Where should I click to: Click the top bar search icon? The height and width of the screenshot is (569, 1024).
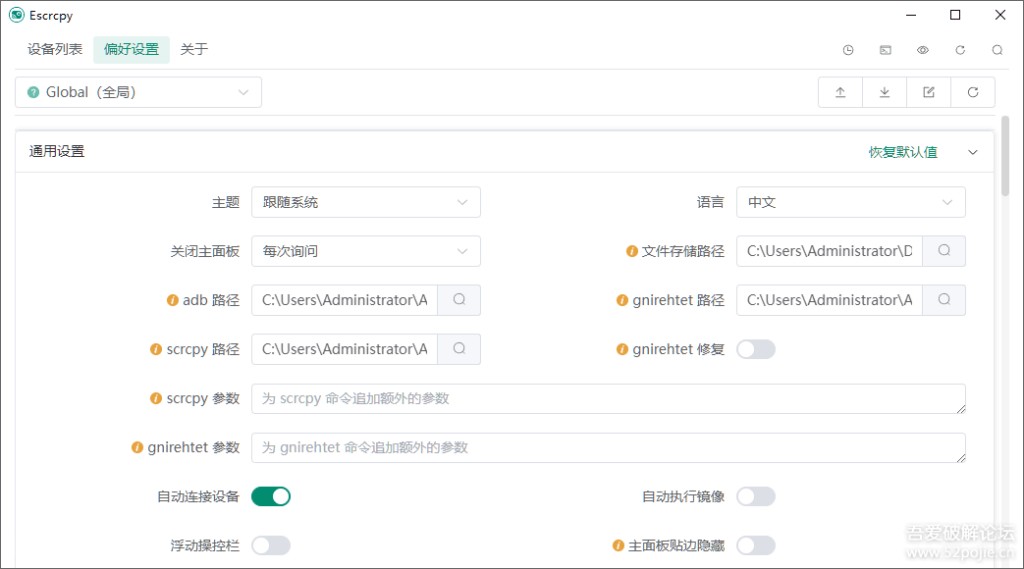tap(997, 50)
